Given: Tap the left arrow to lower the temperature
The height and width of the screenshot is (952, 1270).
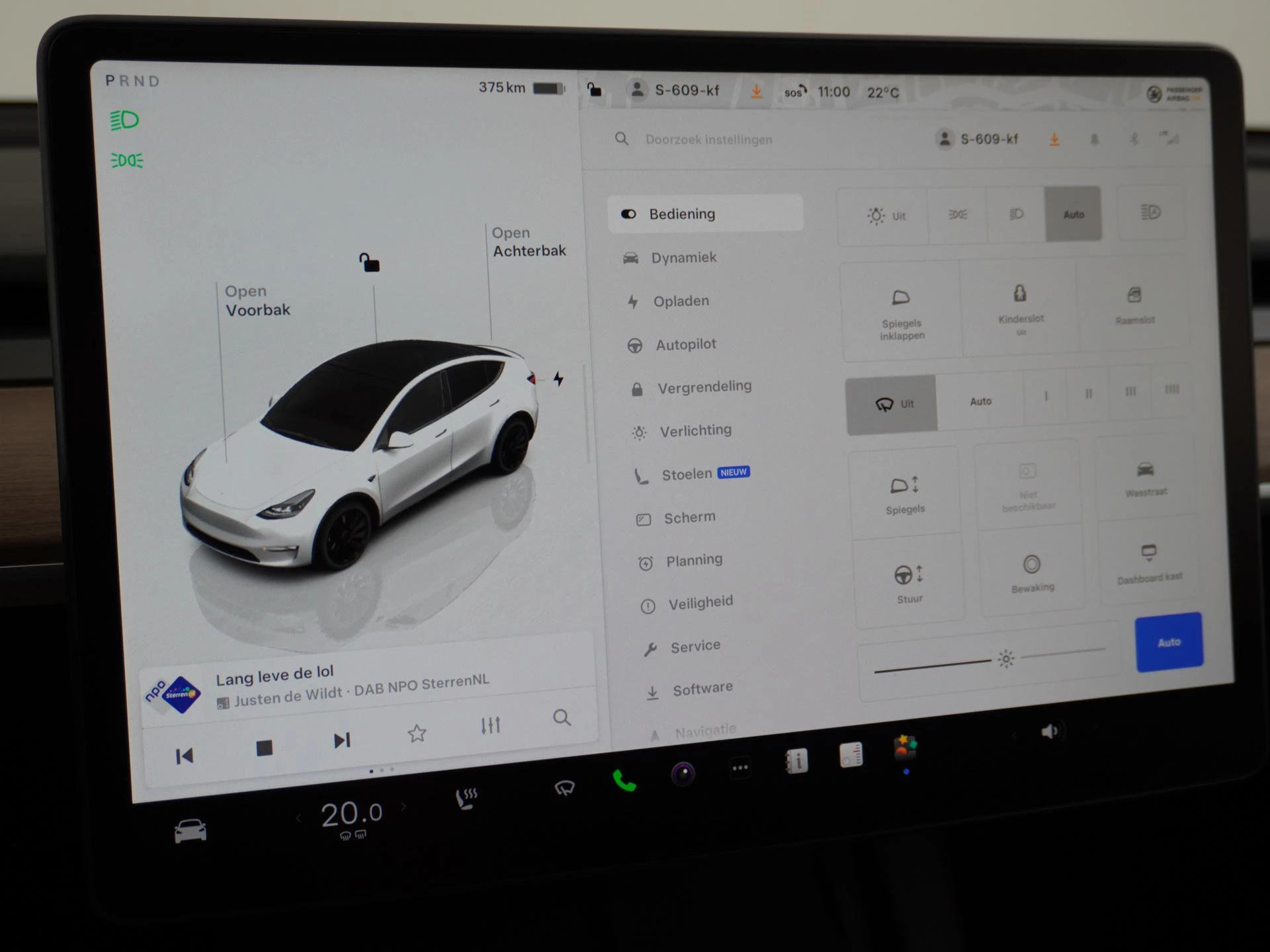Looking at the screenshot, I should coord(299,818).
